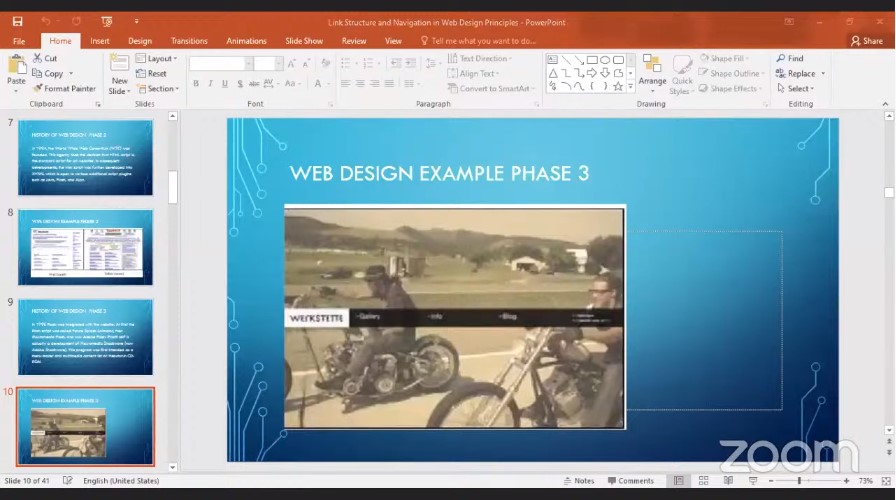Select the Star shape in the gallery
Viewport: 896px width, 500px height.
(618, 86)
